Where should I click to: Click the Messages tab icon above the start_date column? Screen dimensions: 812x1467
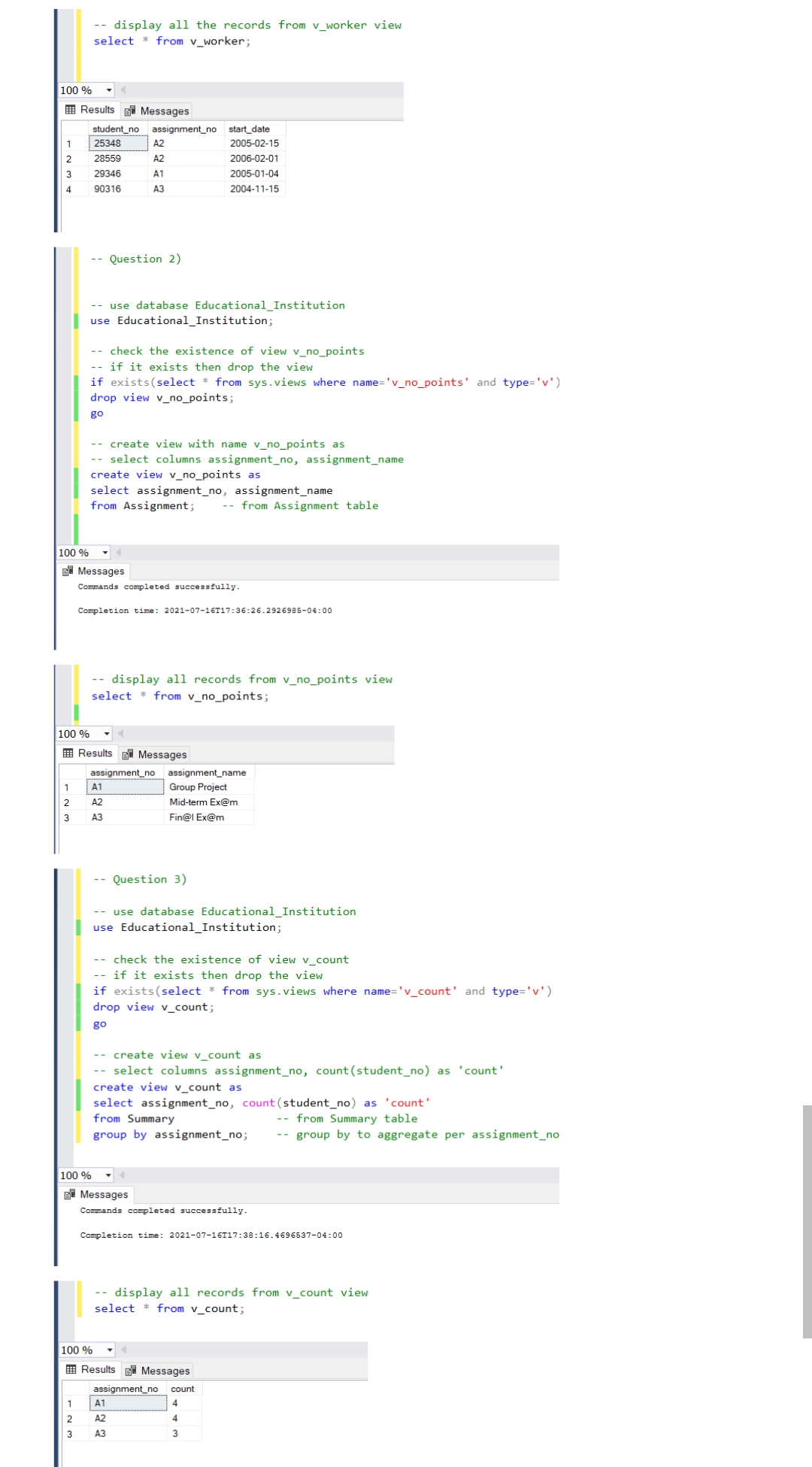click(x=130, y=111)
